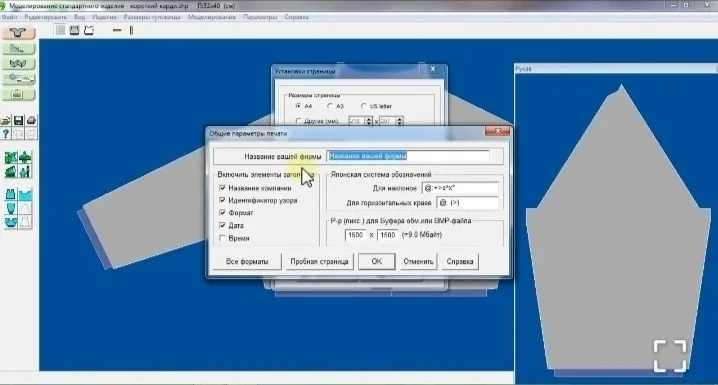Click the dark garment icon in top toolbar
This screenshot has height=385, width=718.
74,30
